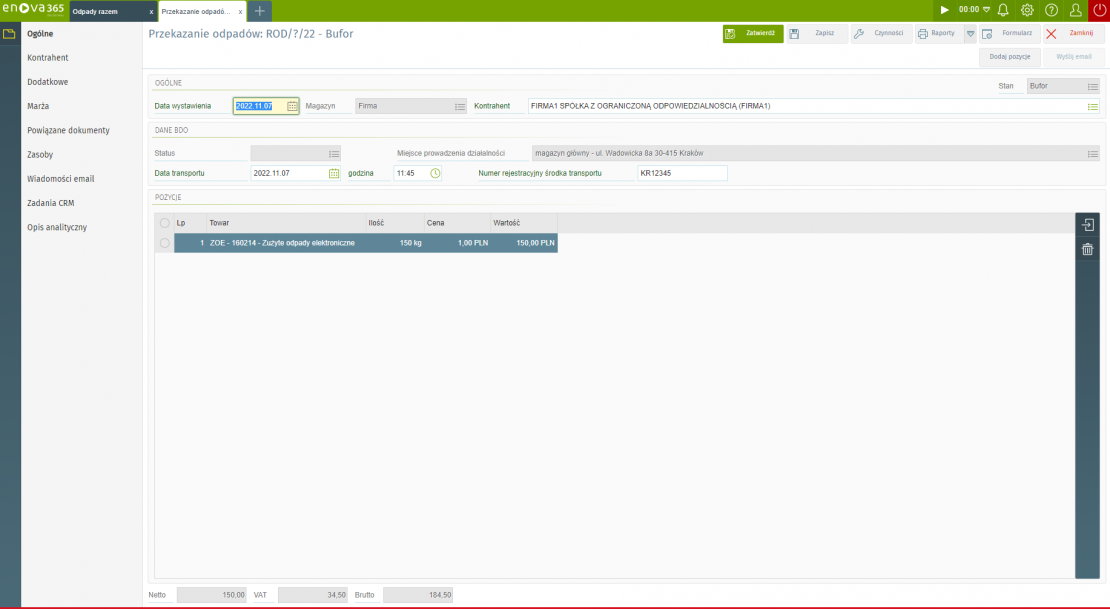Select the row 1 ZOE radio checkbox
The height and width of the screenshot is (609, 1110).
164,243
